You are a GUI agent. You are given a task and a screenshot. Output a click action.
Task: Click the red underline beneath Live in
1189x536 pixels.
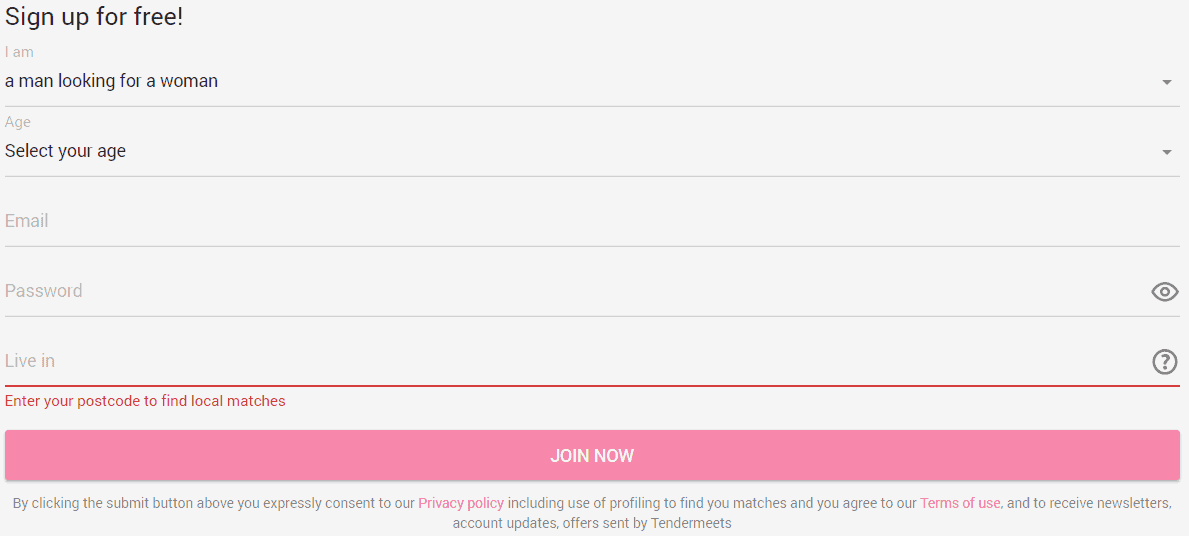coord(592,386)
